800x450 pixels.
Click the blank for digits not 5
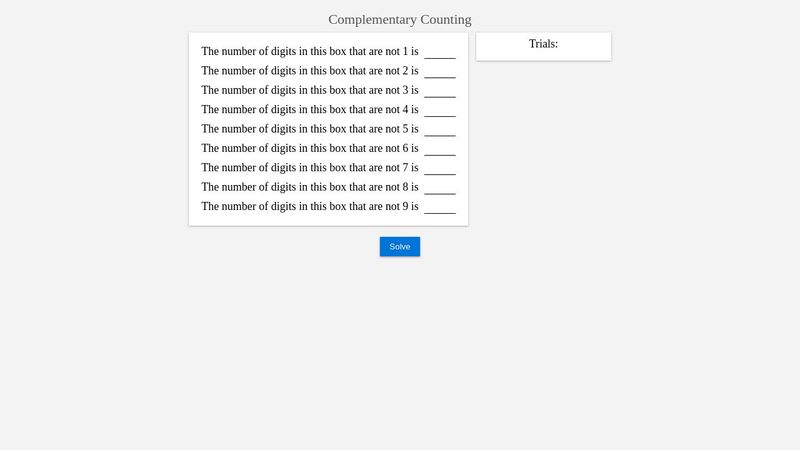click(x=440, y=129)
